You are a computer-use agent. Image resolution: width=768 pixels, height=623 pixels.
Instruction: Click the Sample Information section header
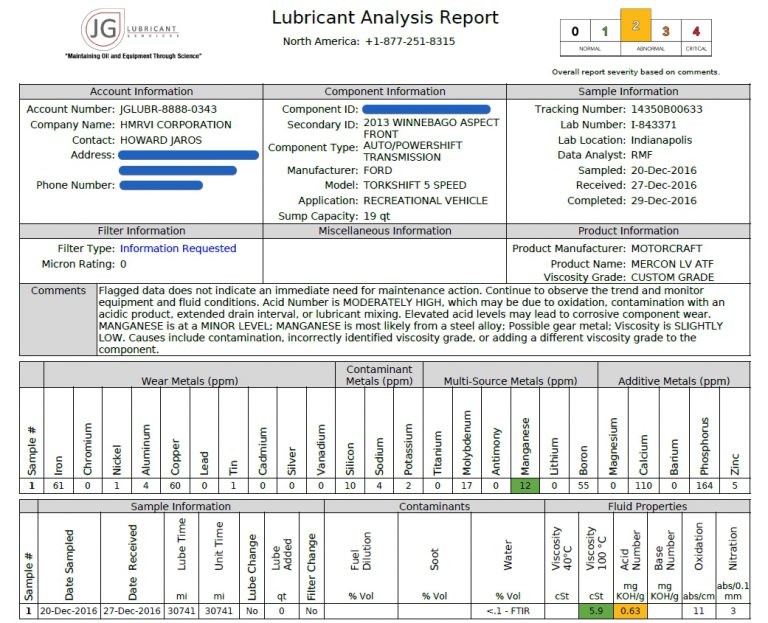coord(627,91)
